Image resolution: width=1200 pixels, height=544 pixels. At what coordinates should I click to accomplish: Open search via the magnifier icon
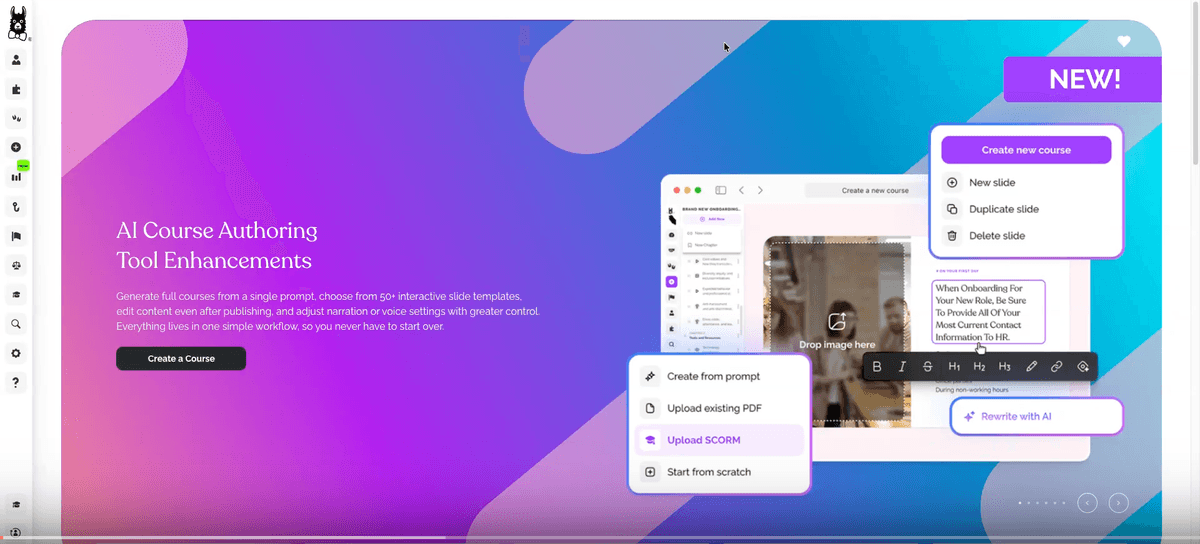tap(16, 324)
